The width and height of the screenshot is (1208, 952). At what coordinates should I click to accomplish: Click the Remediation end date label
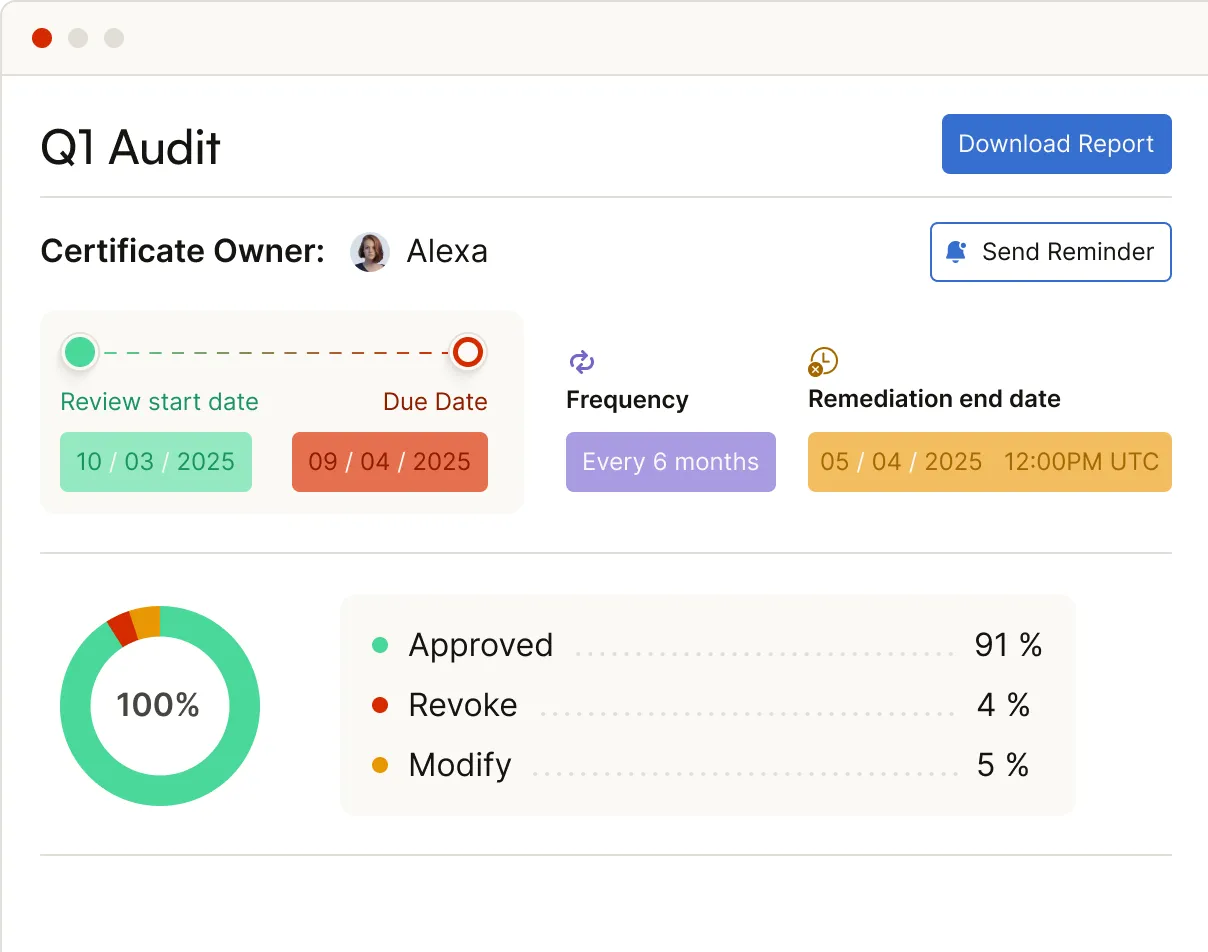pos(934,399)
